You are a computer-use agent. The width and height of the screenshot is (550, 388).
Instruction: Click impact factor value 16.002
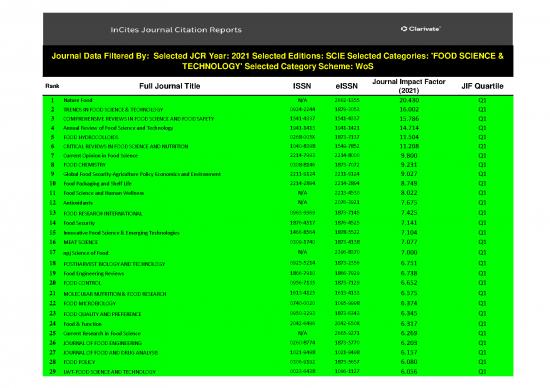click(x=409, y=109)
